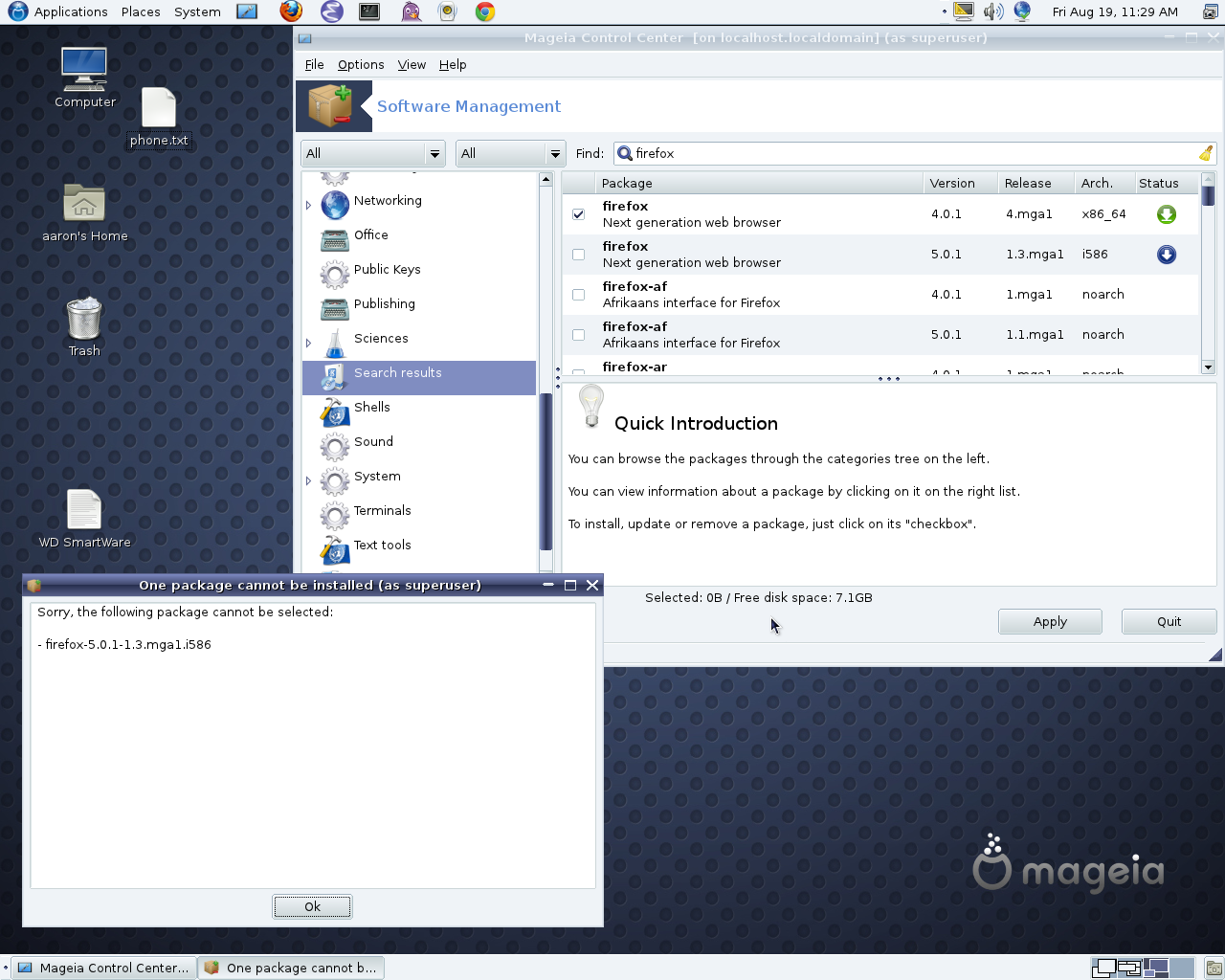Image resolution: width=1225 pixels, height=980 pixels.
Task: Open the View menu
Action: tap(412, 64)
